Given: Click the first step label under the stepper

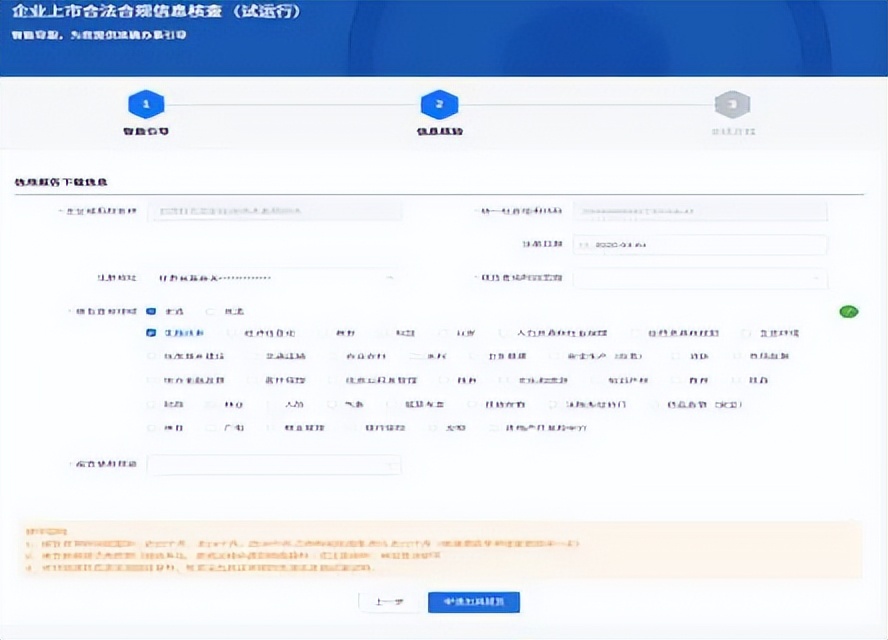Looking at the screenshot, I should coord(146,132).
